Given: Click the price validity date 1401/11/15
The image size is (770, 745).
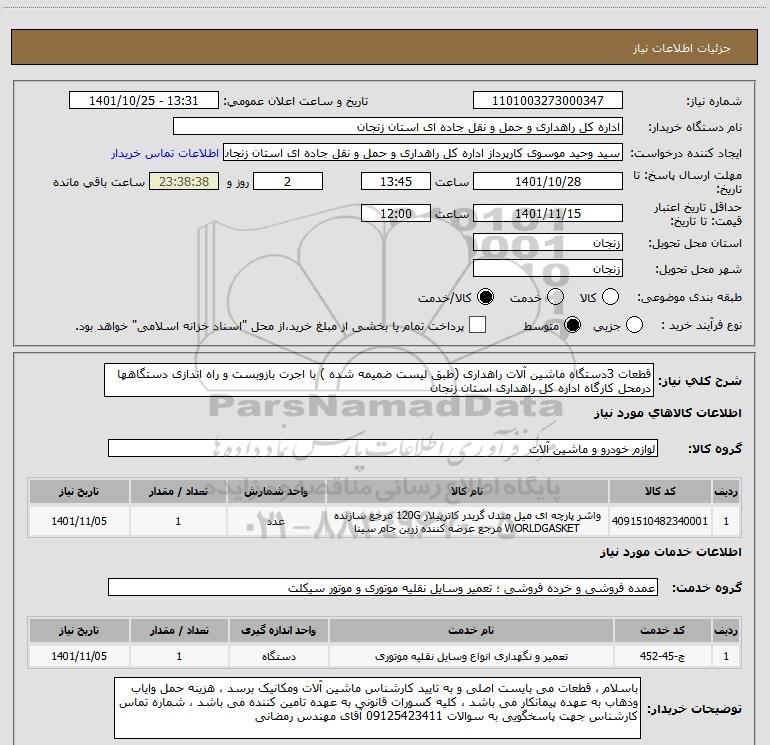Looking at the screenshot, I should pos(548,213).
